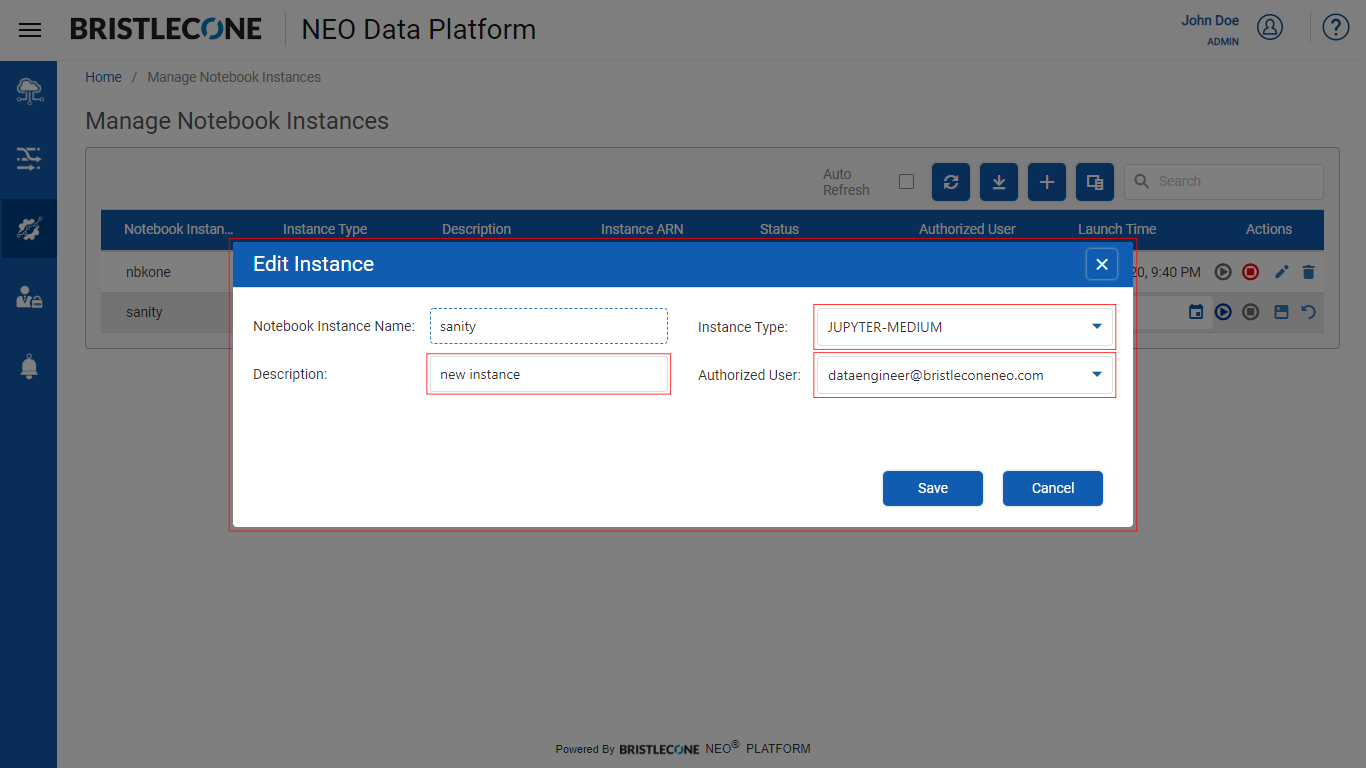Stop the sanity instance with stop icon
The image size is (1366, 768).
(x=1250, y=312)
